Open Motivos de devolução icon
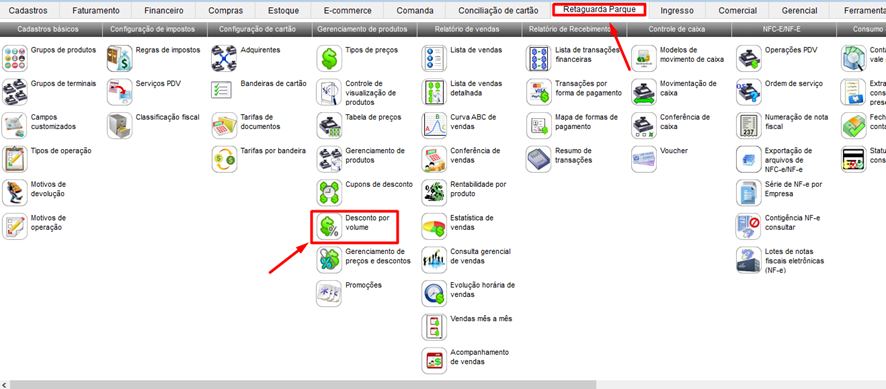Viewport: 886px width, 389px height. coord(15,193)
